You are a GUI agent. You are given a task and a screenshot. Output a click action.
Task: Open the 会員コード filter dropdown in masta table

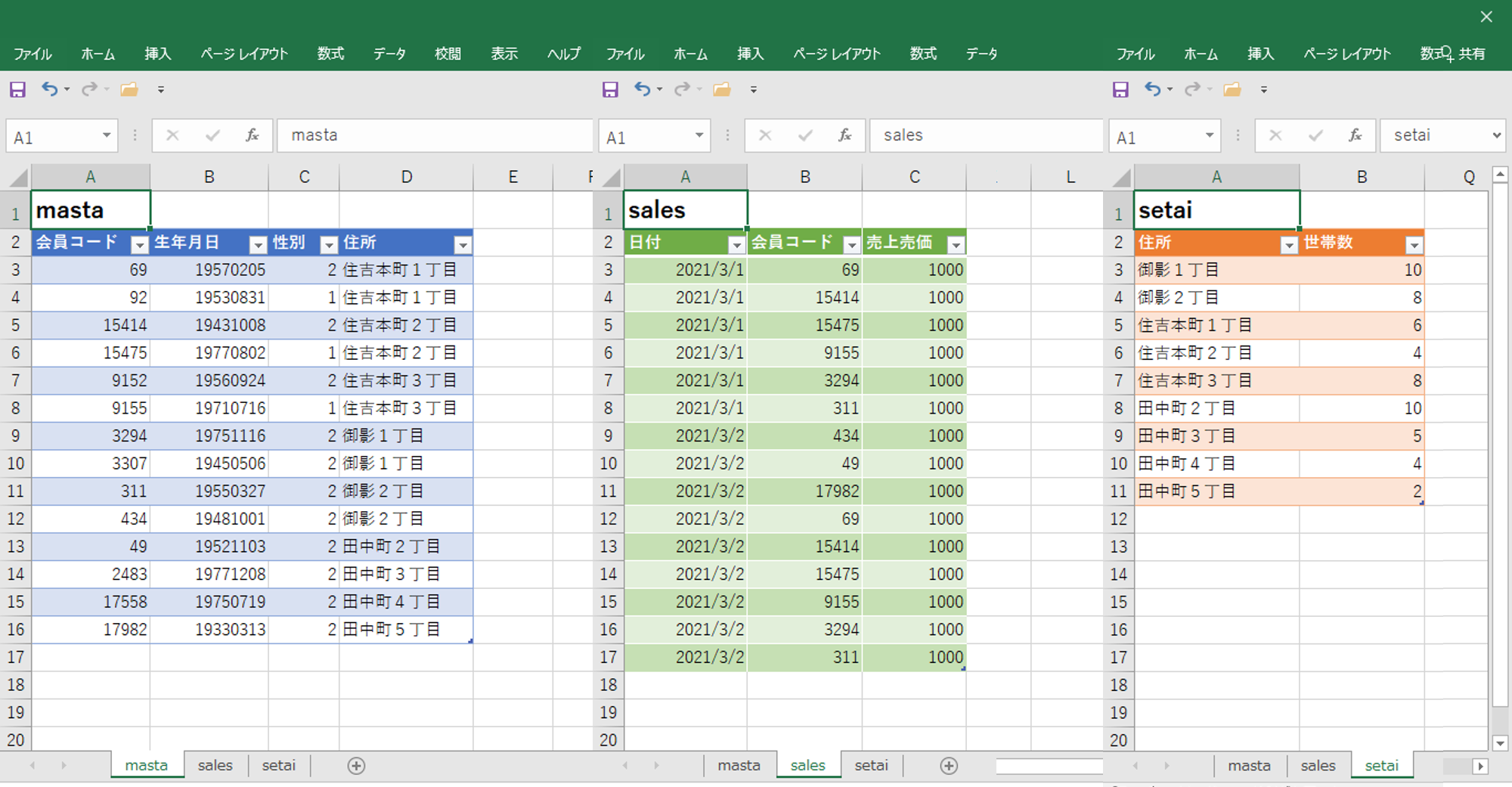pos(139,244)
